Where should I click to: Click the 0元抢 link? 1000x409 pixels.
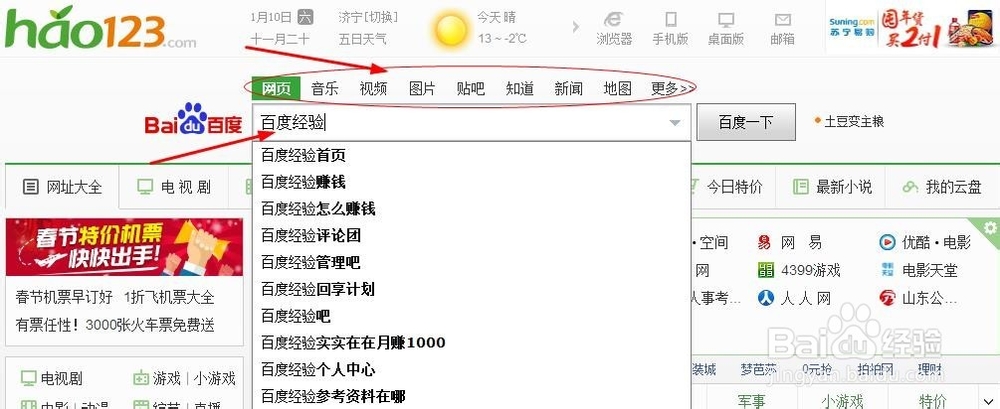click(816, 369)
